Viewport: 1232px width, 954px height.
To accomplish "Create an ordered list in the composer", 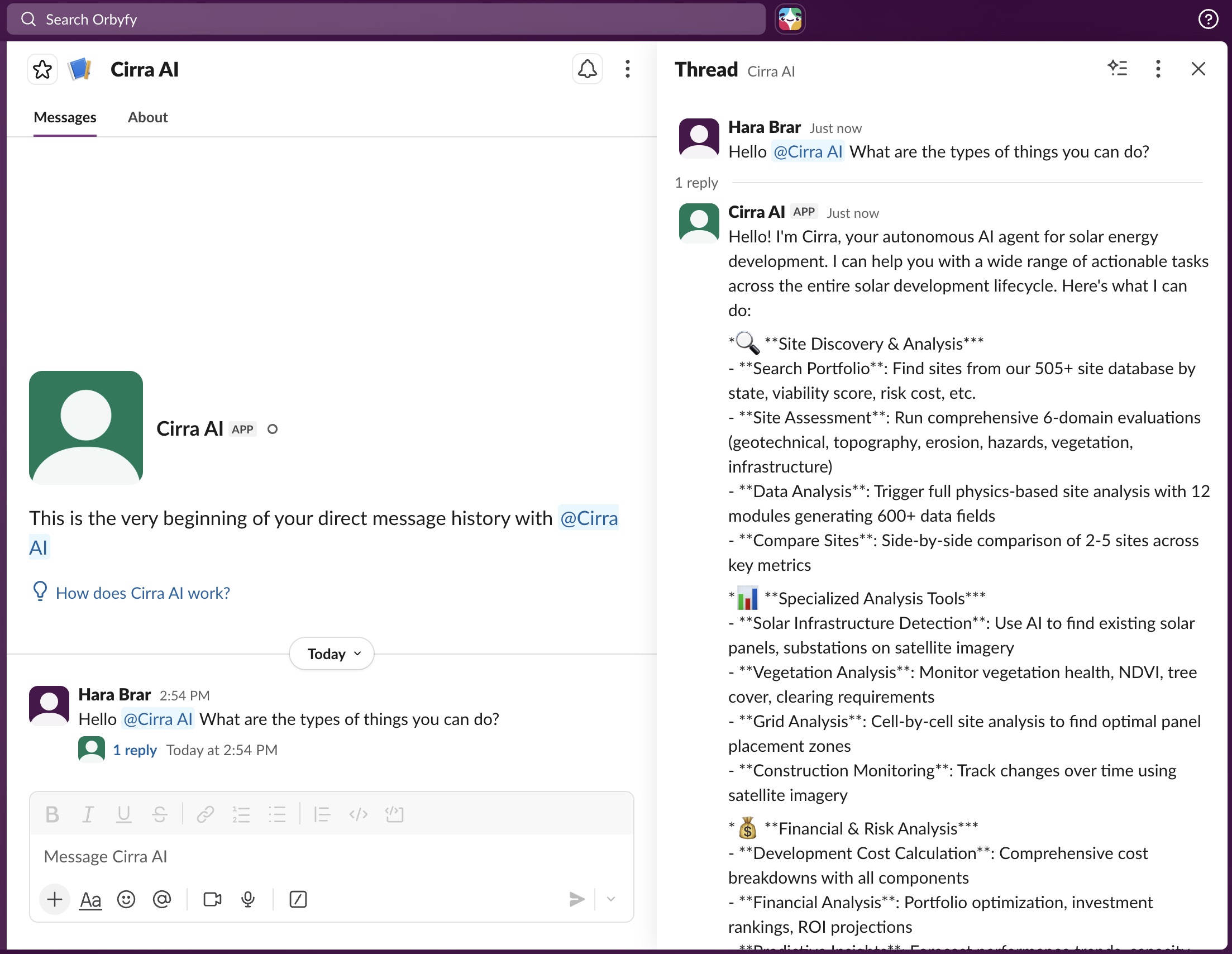I will [241, 814].
